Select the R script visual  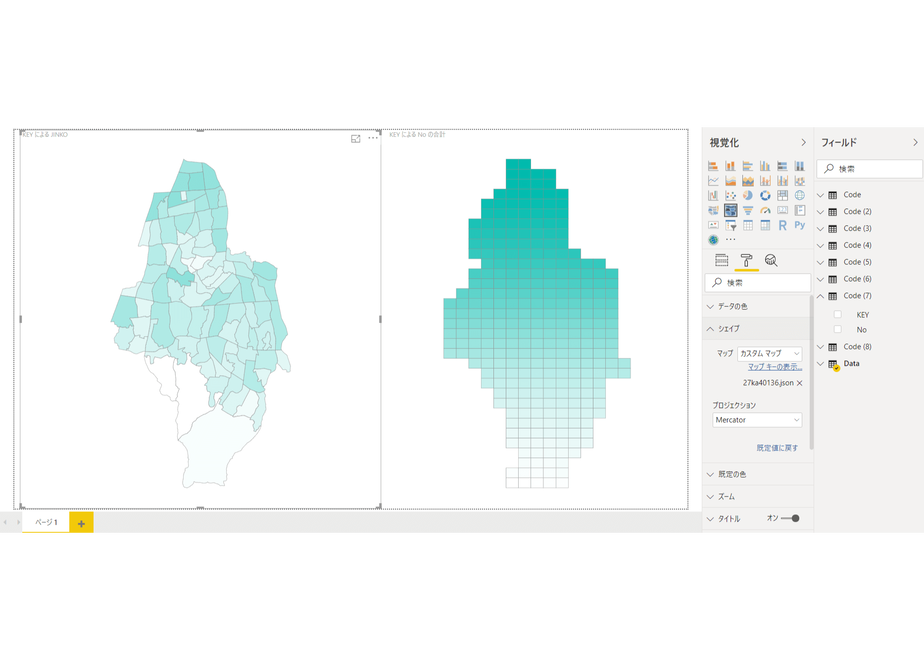[x=783, y=225]
